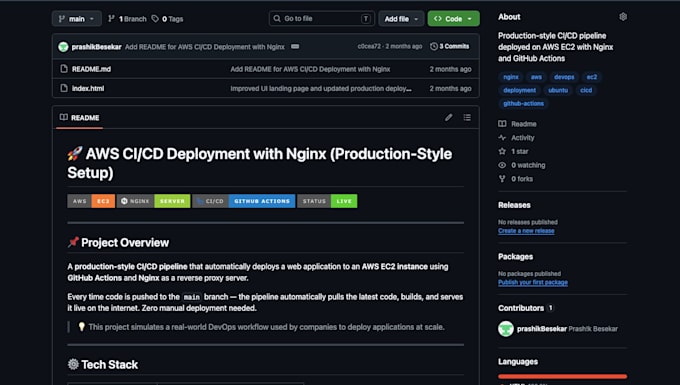Select the deployment topic tag
The height and width of the screenshot is (385, 680).
[x=520, y=90]
